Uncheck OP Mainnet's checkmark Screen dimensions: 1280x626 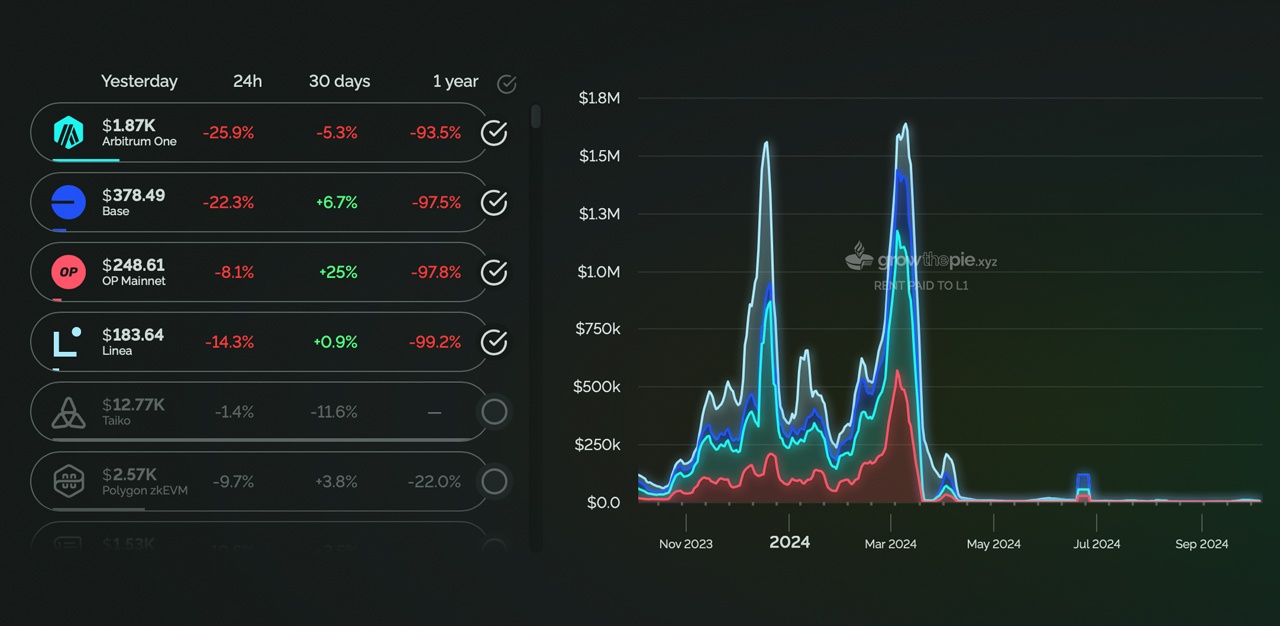(493, 272)
